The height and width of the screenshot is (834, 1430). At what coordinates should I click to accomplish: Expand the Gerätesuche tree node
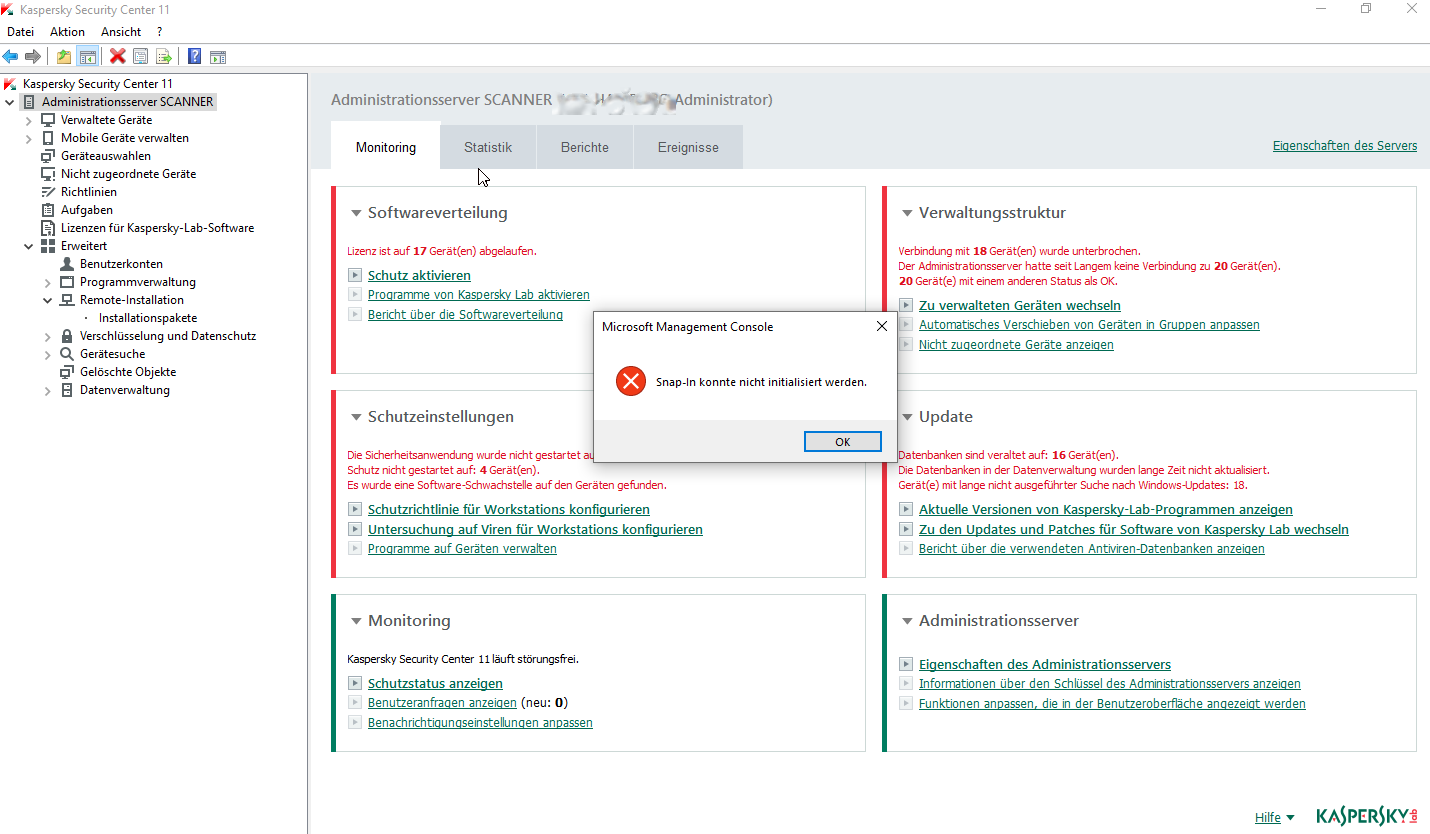48,354
